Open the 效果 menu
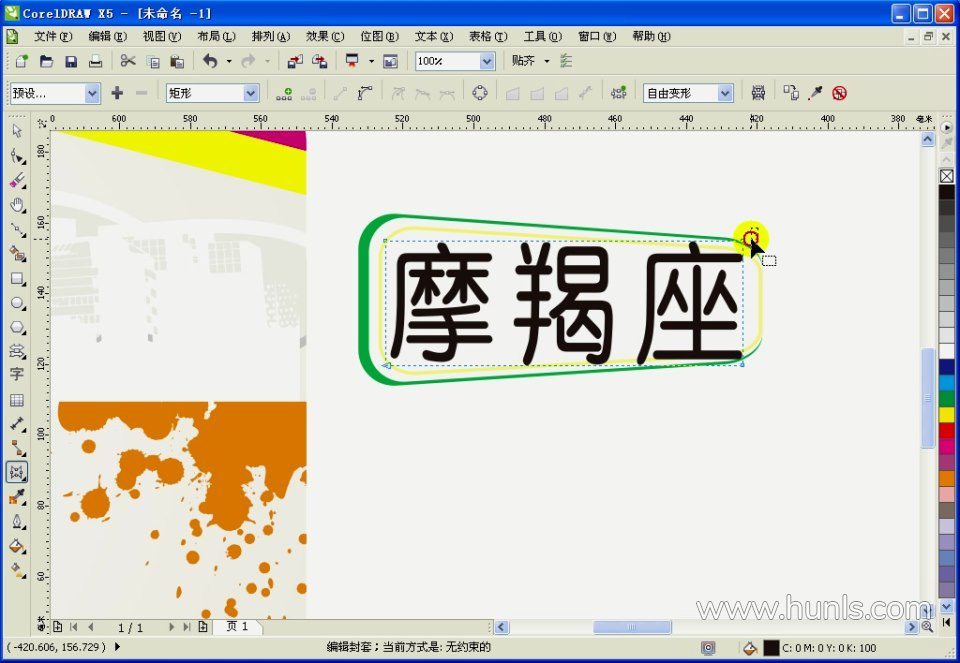The image size is (960, 663). tap(324, 36)
